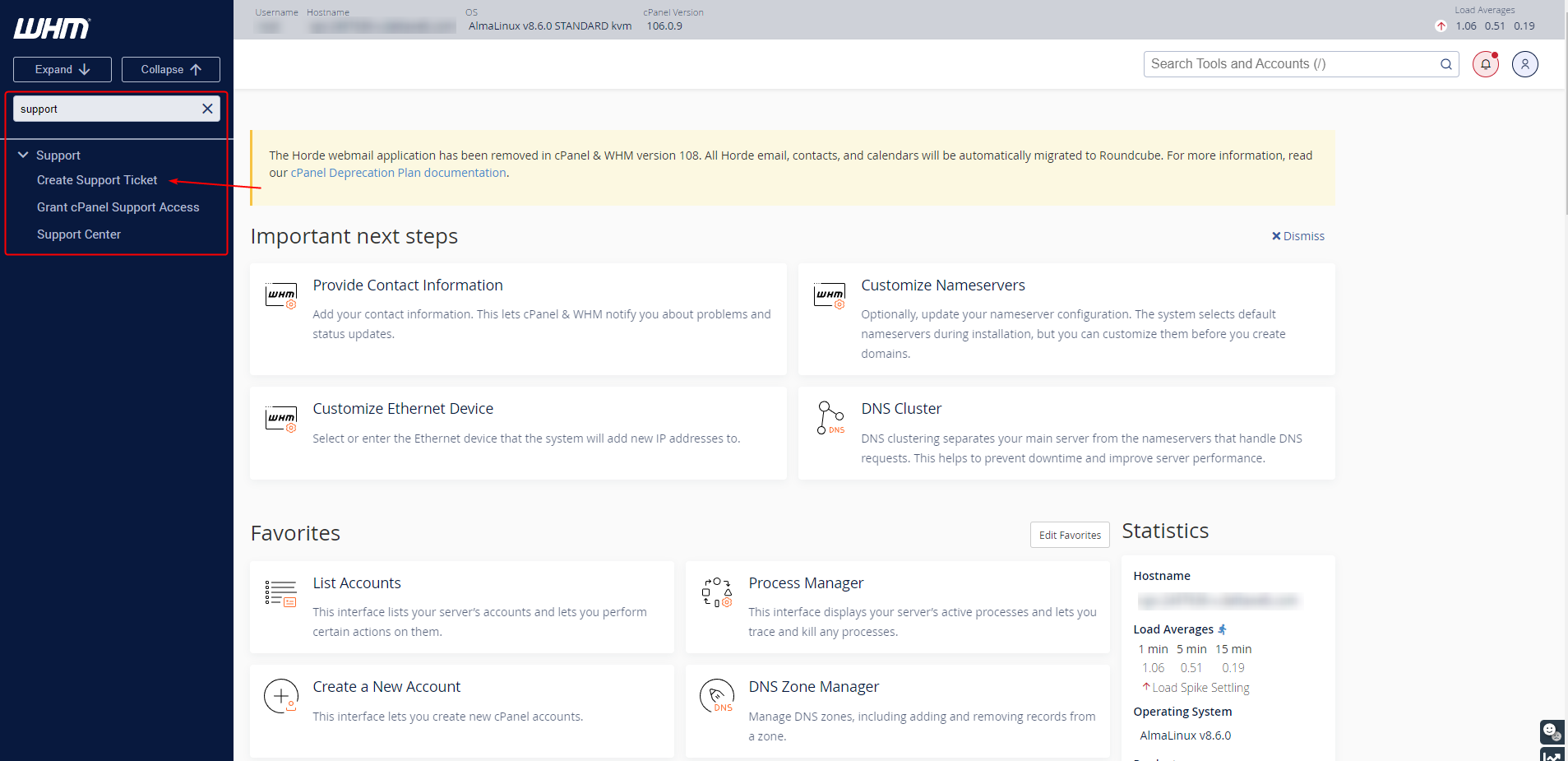Viewport: 1568px width, 761px height.
Task: Click AlmaLinux v8.6.0 STANDARD kvm header text
Action: tap(550, 26)
